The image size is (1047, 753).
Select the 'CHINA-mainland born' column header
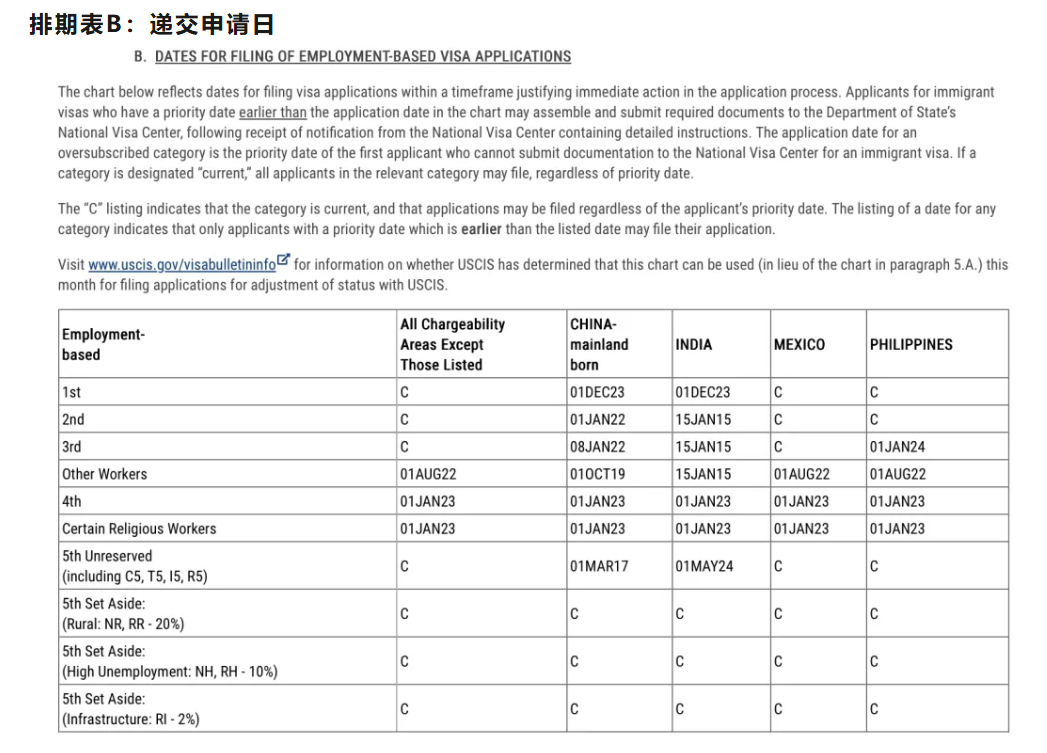coord(599,344)
